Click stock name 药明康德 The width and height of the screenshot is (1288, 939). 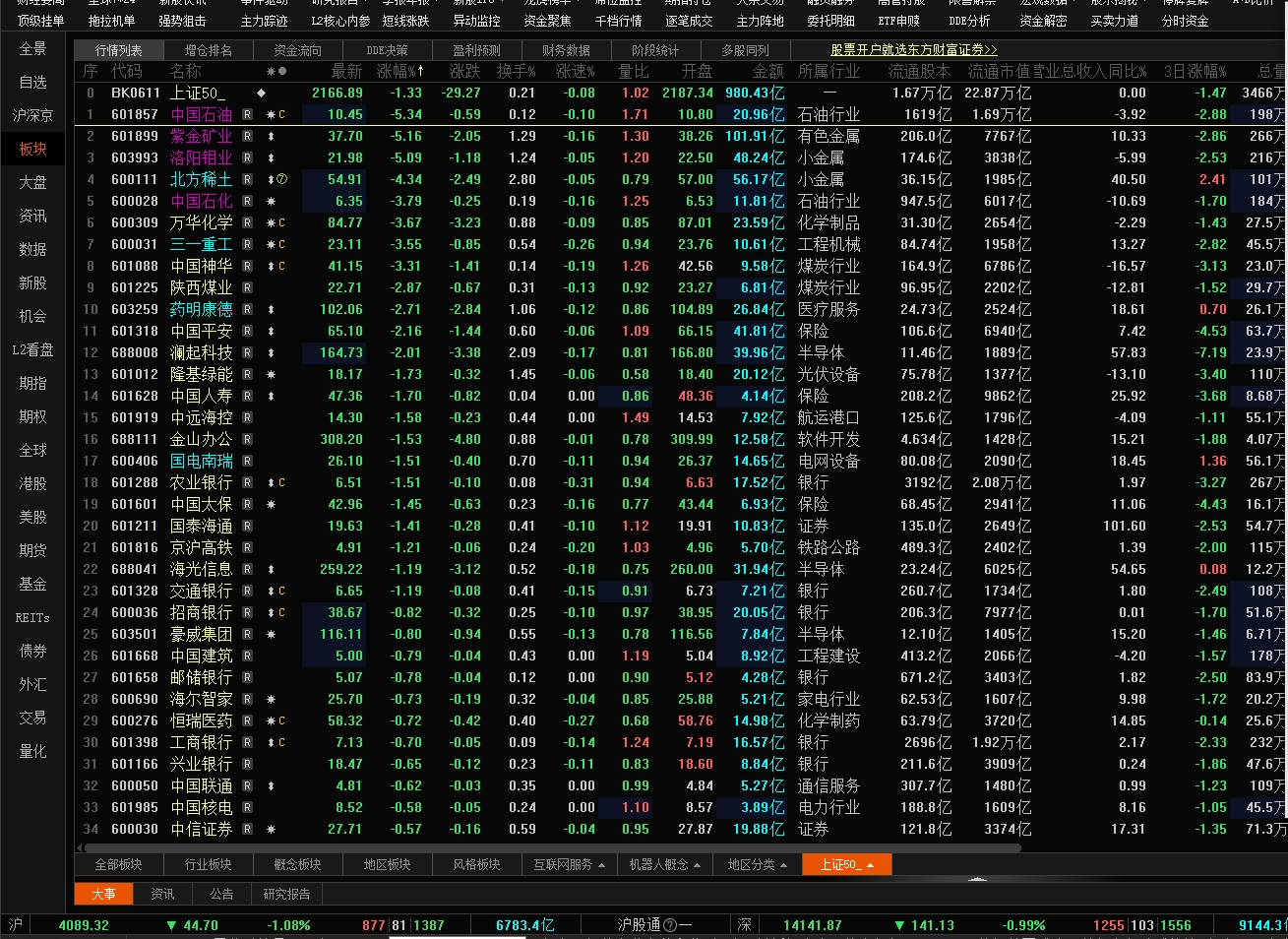click(x=201, y=309)
